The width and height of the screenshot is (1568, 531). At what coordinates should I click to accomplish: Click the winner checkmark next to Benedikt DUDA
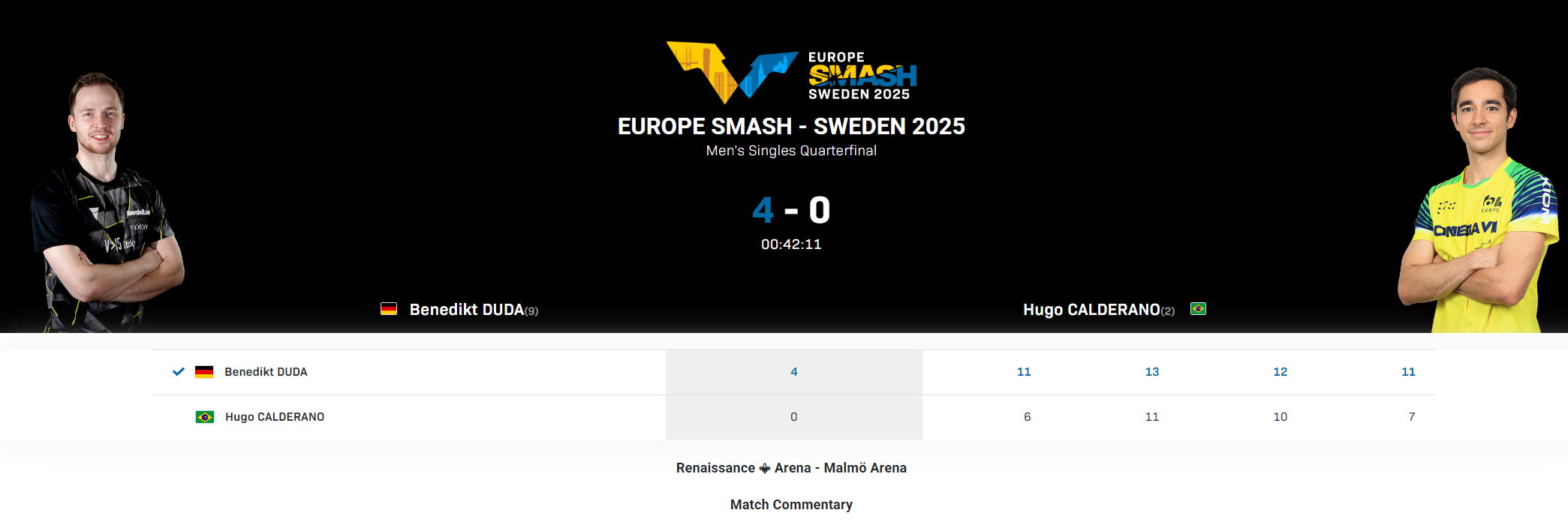pyautogui.click(x=179, y=371)
